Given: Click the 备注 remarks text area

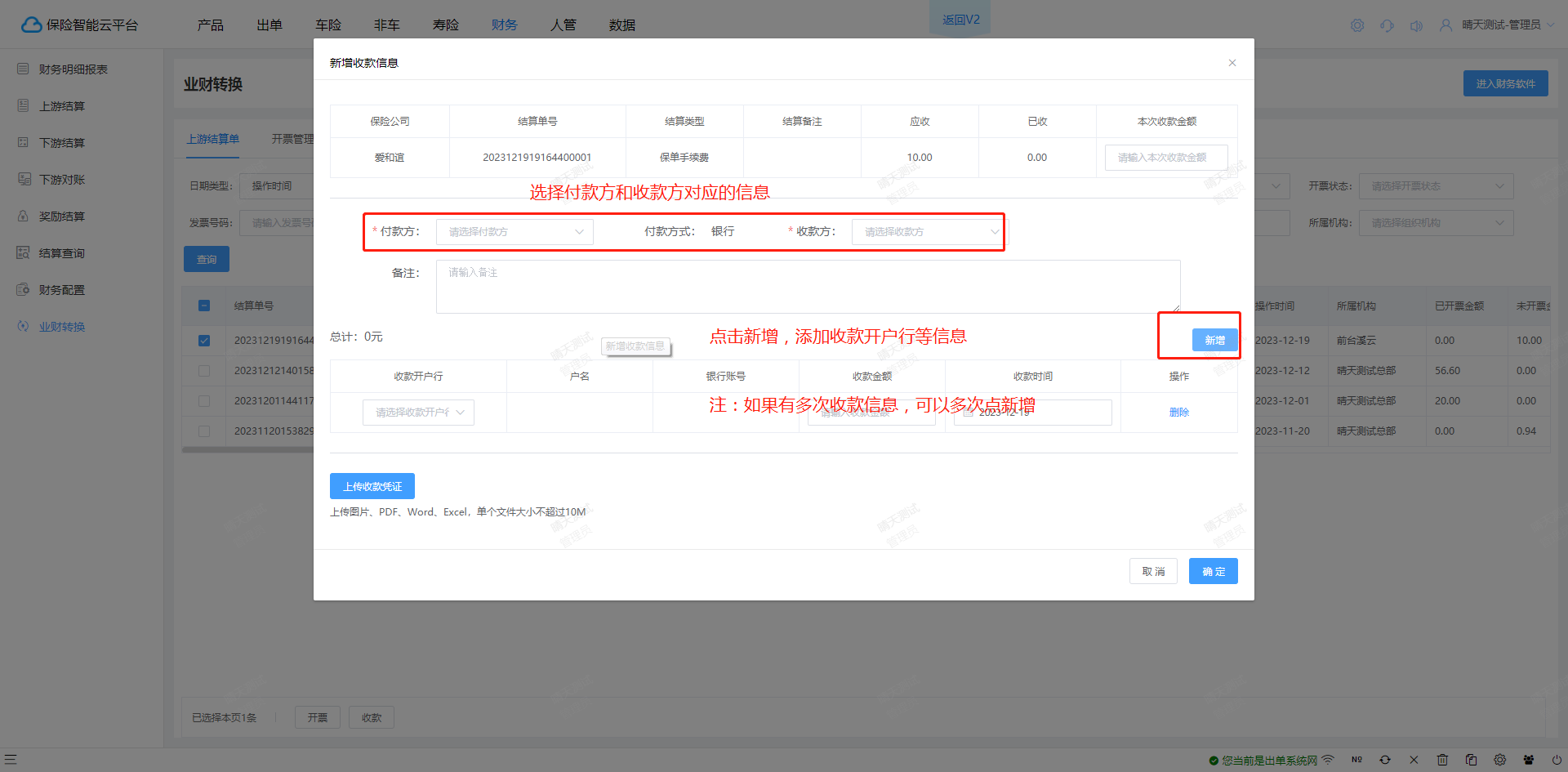Looking at the screenshot, I should 808,287.
